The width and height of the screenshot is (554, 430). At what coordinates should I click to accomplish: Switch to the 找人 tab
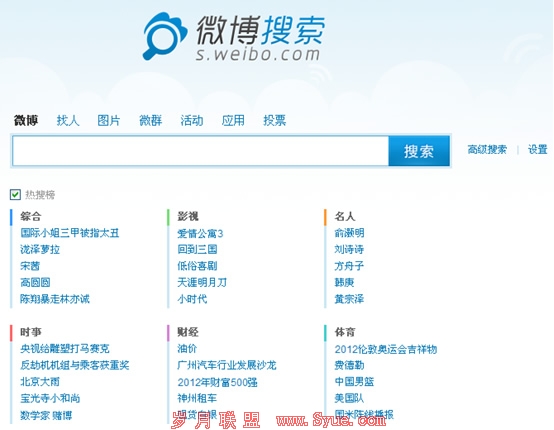[x=68, y=120]
